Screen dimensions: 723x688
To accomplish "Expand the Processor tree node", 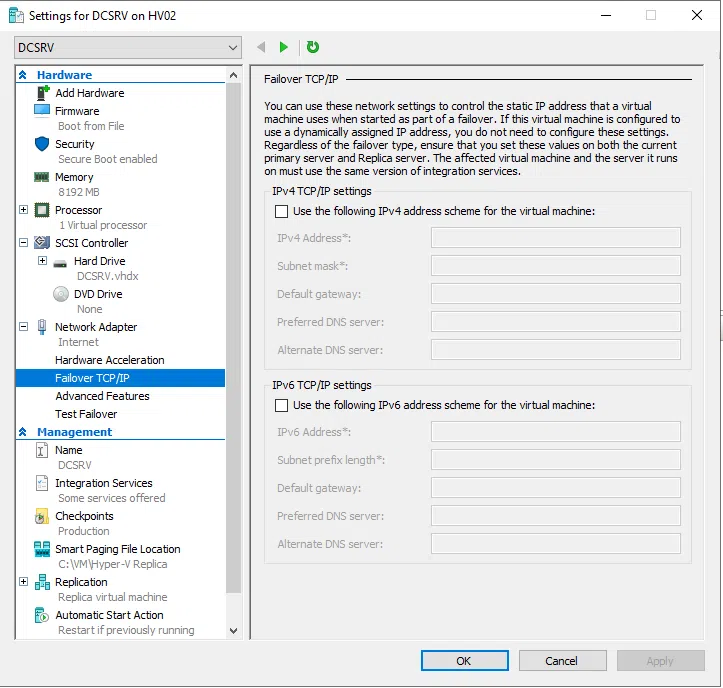I will tap(23, 210).
